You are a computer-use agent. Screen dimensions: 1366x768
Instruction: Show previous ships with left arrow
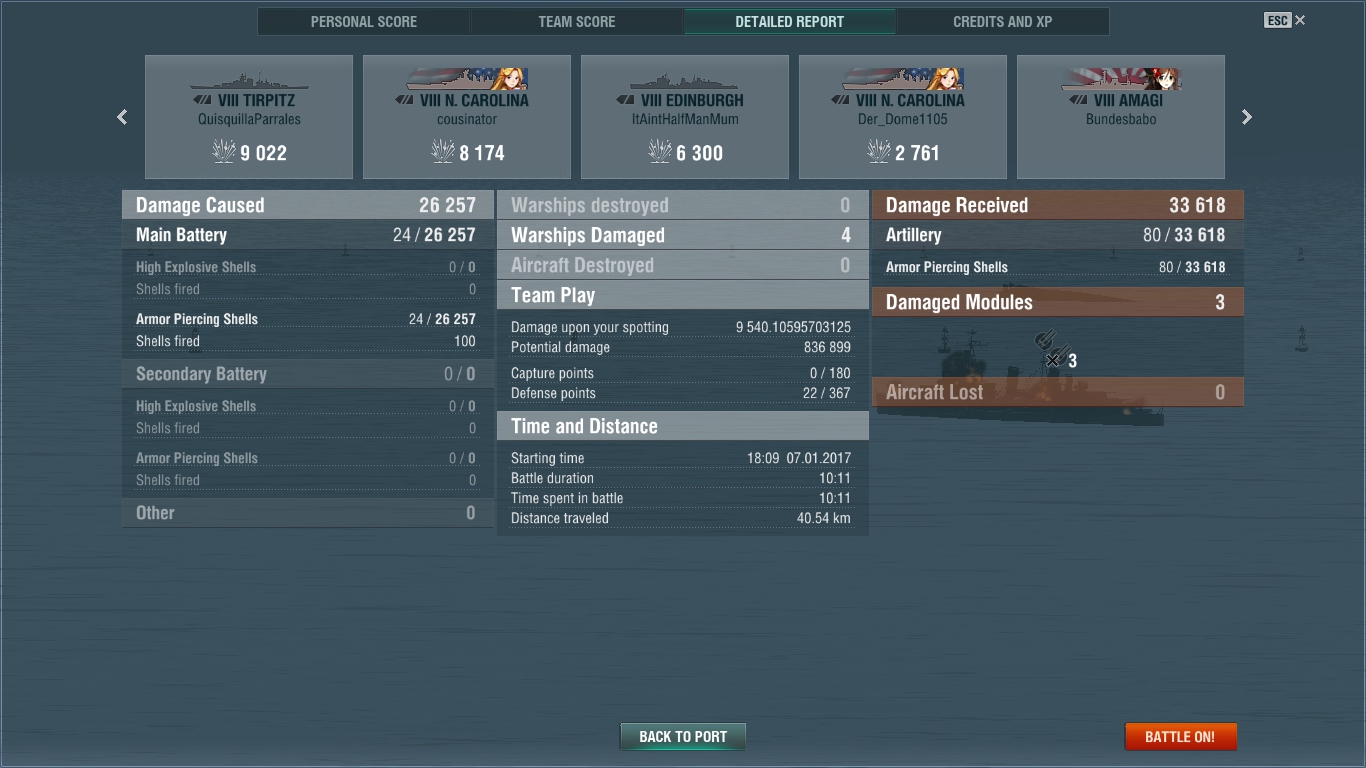(x=122, y=117)
